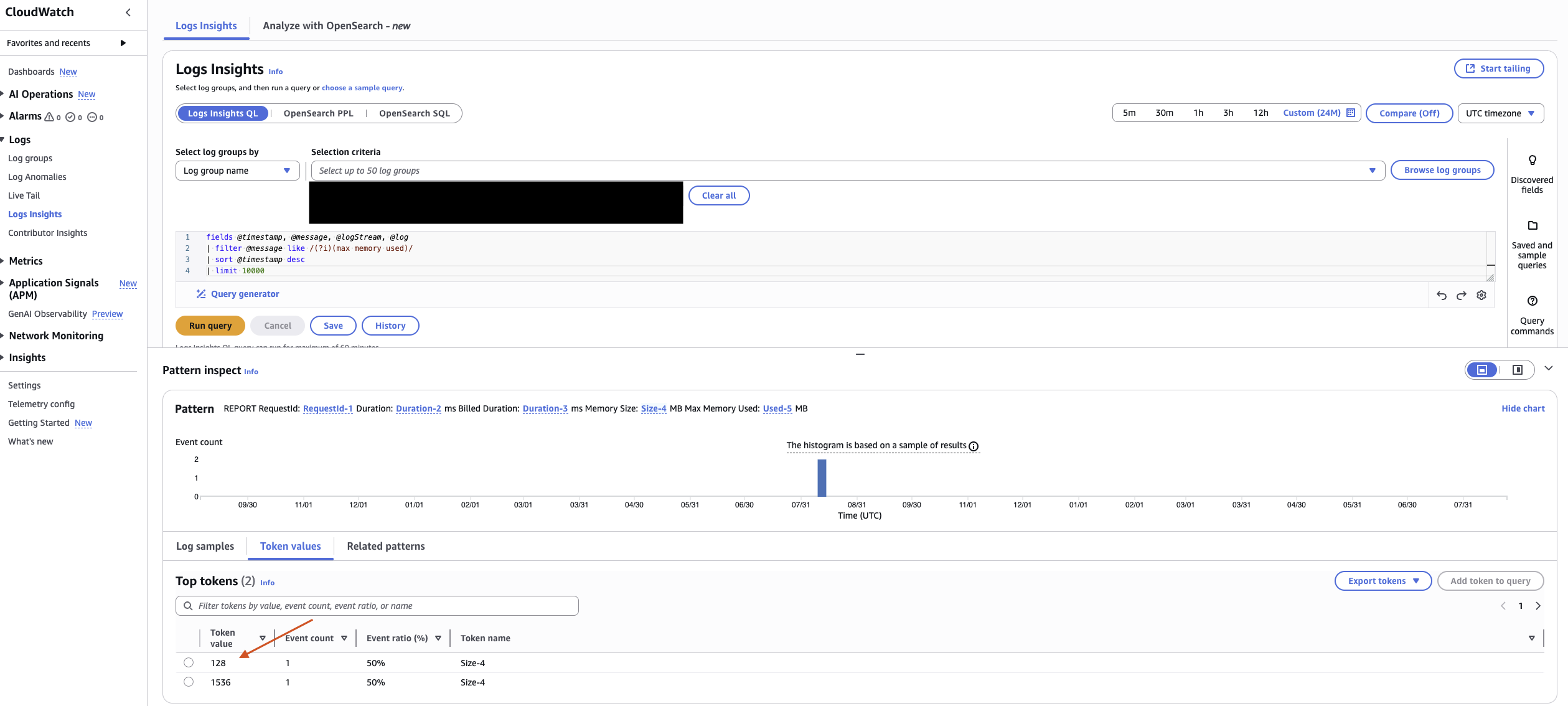
Task: Switch to the Related patterns tab
Action: tap(385, 546)
